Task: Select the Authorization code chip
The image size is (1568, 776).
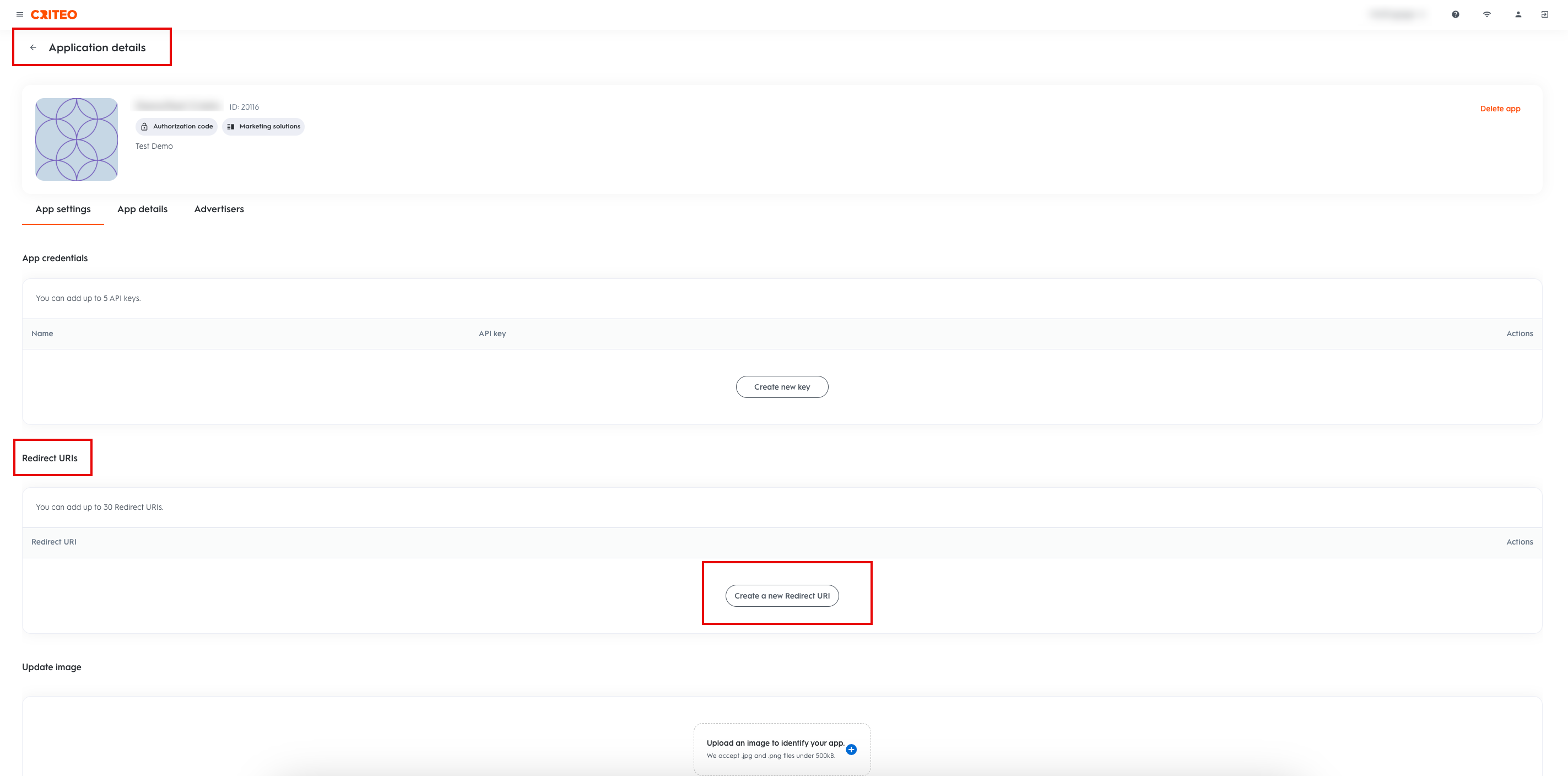Action: 176,127
